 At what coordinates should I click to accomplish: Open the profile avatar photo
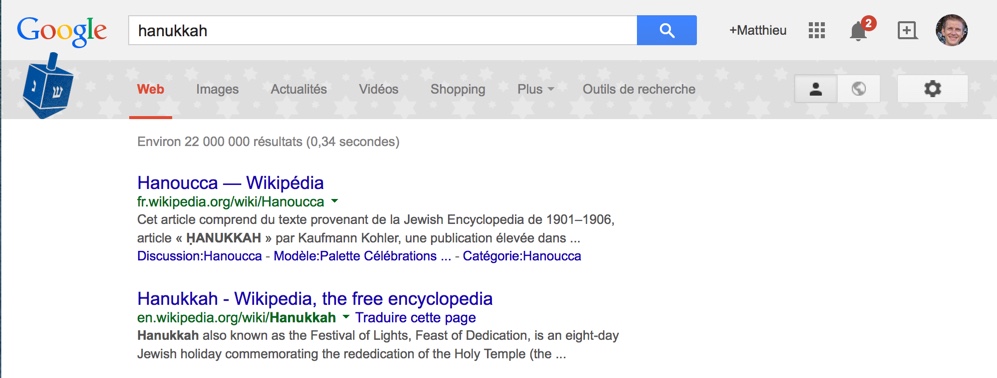point(952,30)
